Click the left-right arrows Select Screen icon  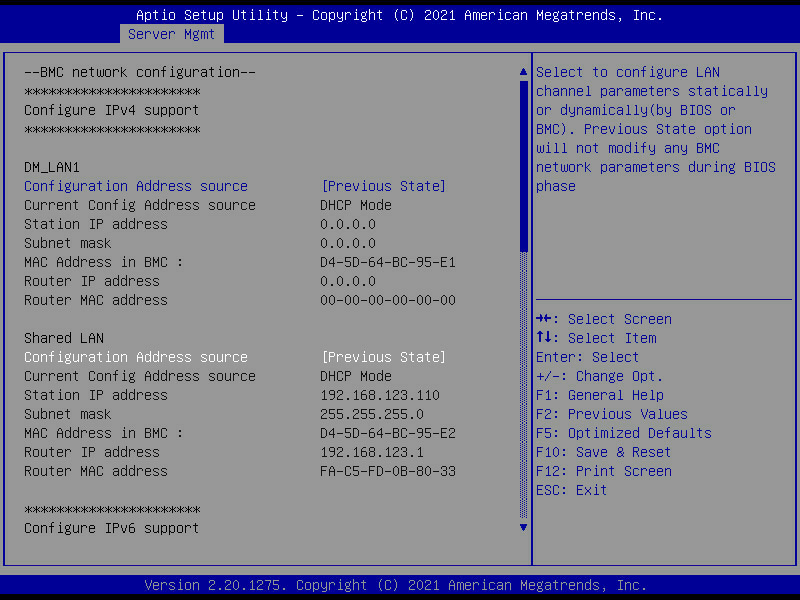point(545,319)
